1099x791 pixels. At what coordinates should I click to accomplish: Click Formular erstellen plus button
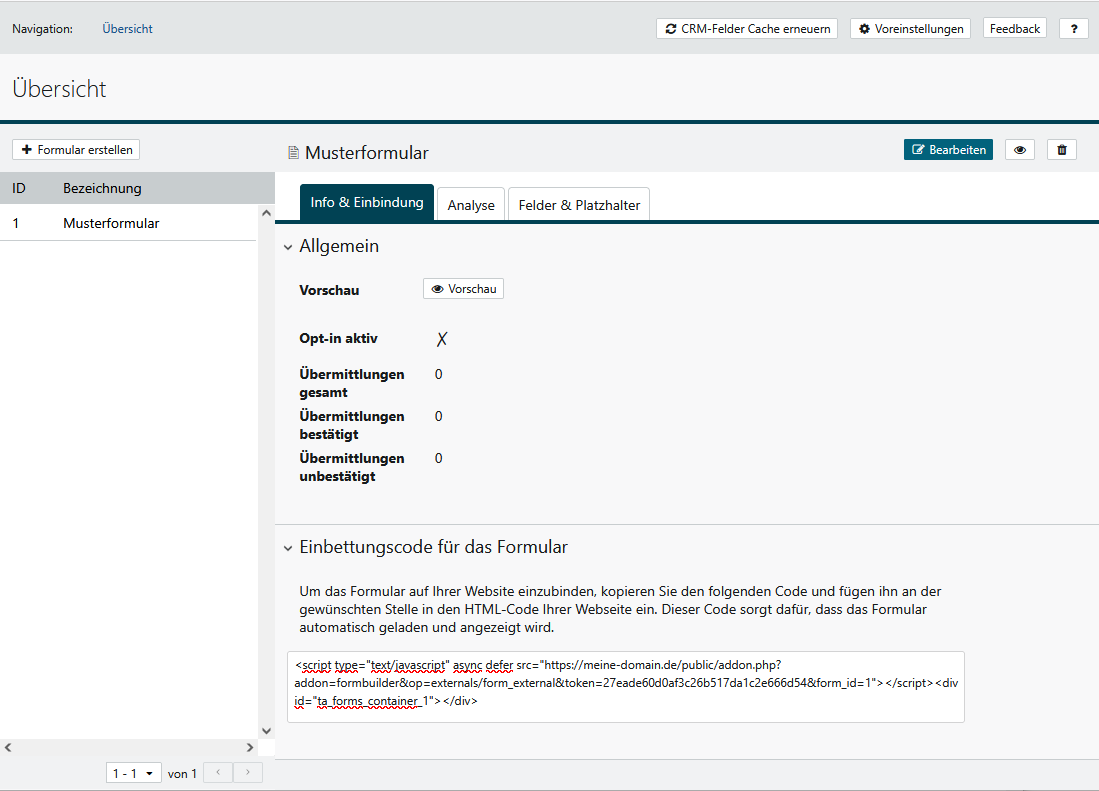tap(76, 150)
